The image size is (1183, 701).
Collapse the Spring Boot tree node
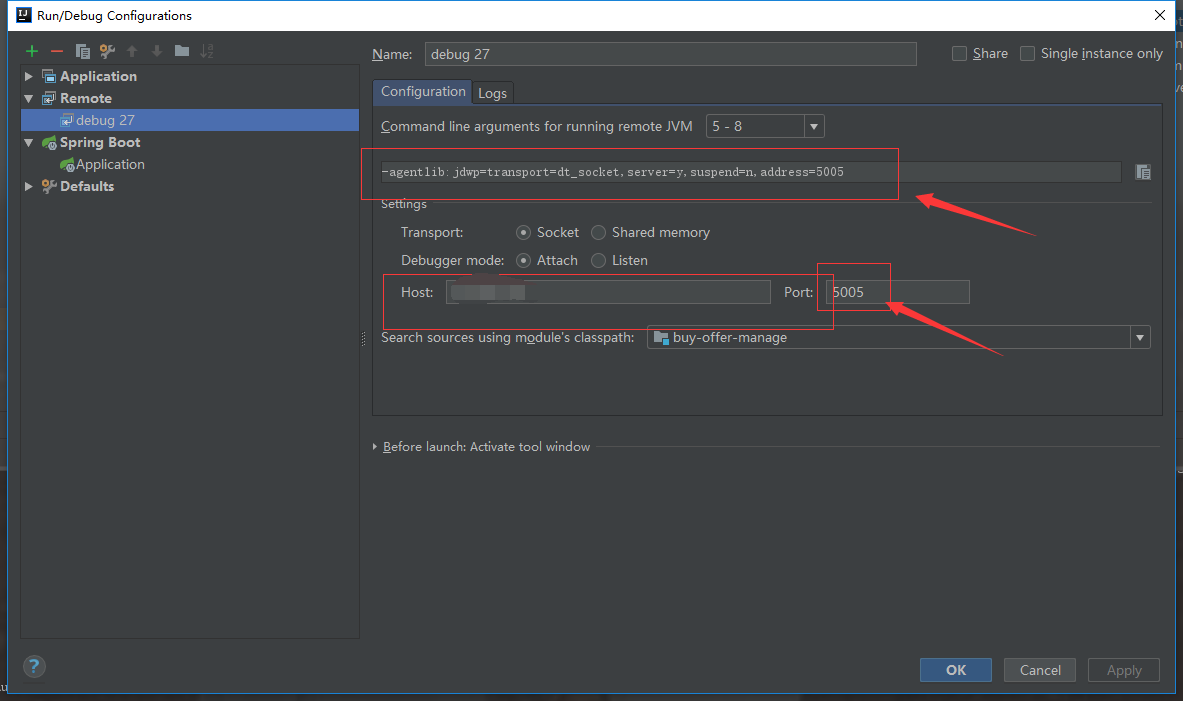click(29, 143)
